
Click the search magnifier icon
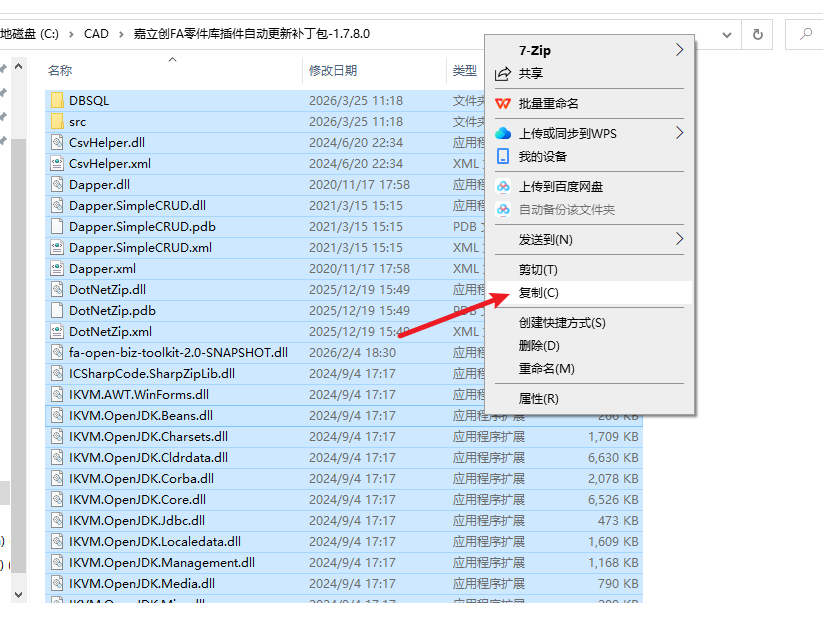806,34
